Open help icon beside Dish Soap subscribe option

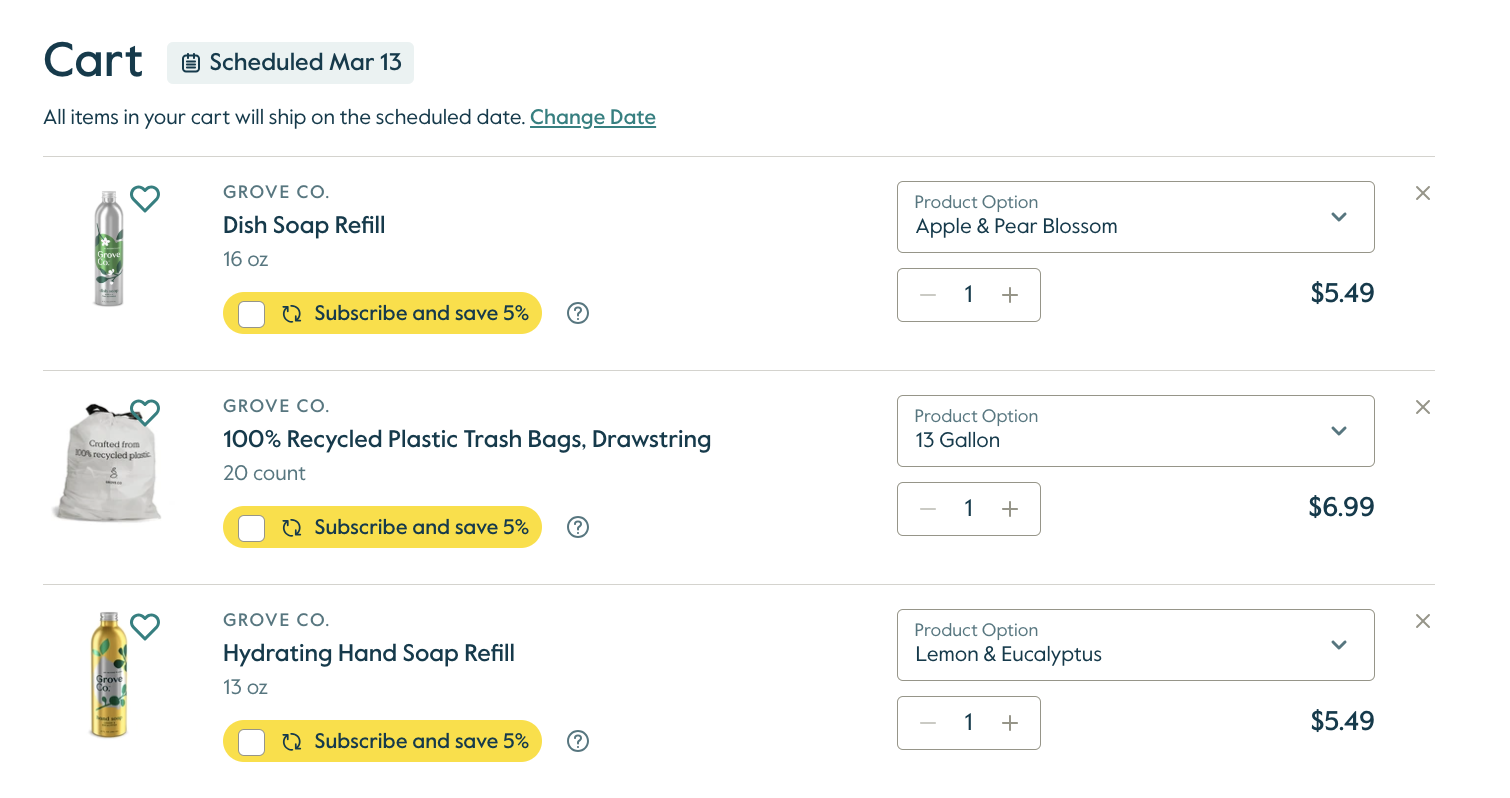click(x=578, y=313)
